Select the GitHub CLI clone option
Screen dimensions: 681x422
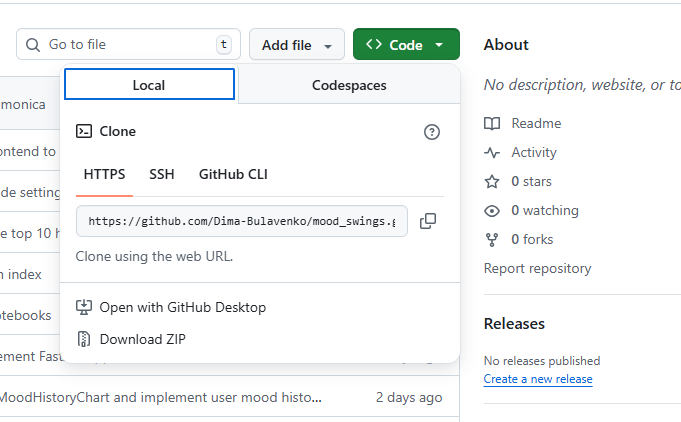[233, 175]
